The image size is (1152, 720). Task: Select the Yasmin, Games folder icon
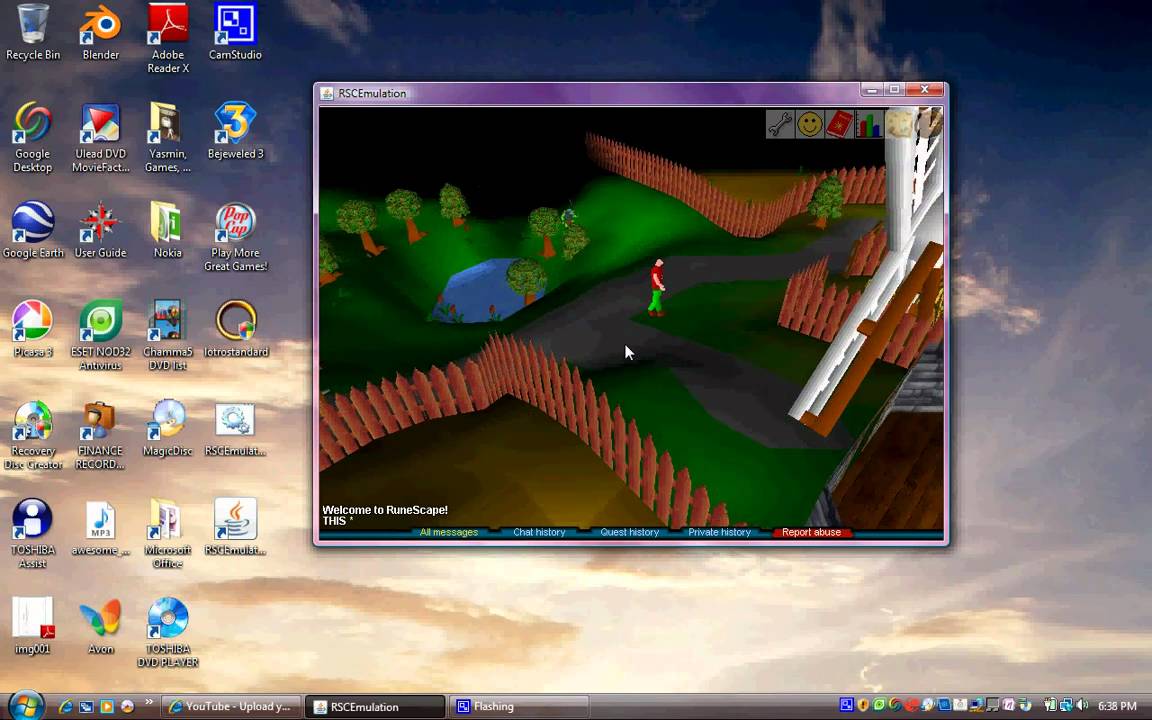168,138
